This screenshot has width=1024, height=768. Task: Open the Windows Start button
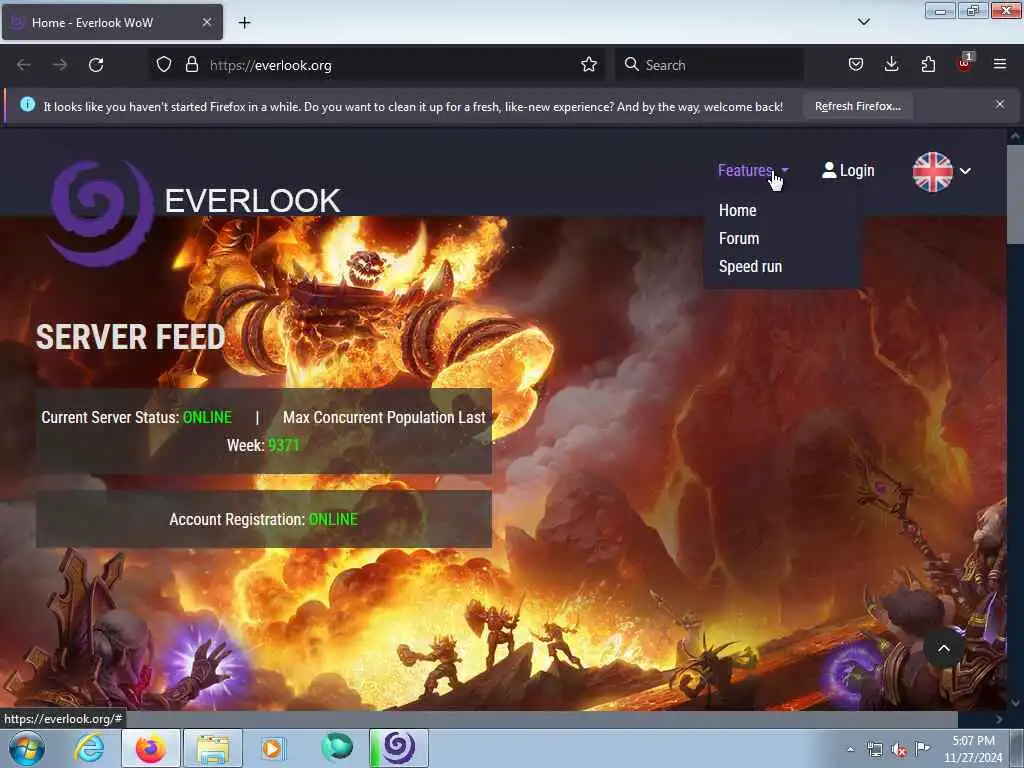click(x=27, y=748)
